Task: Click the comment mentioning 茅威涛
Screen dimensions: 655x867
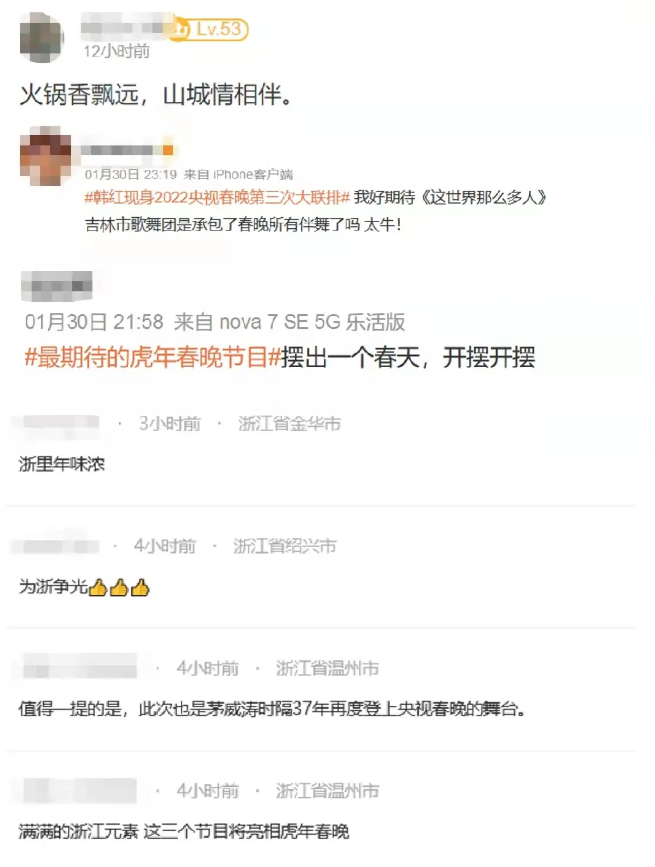Action: coord(271,708)
